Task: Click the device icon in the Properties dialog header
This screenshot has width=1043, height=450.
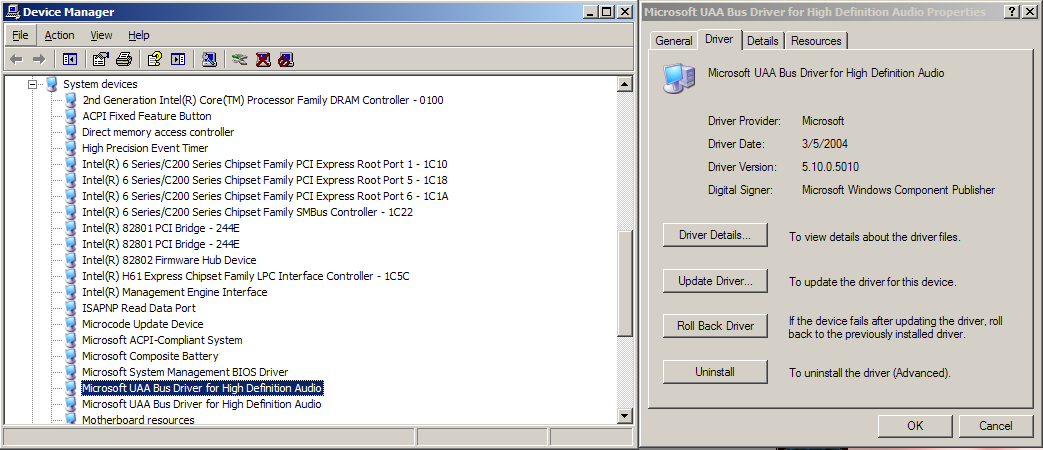Action: (679, 78)
